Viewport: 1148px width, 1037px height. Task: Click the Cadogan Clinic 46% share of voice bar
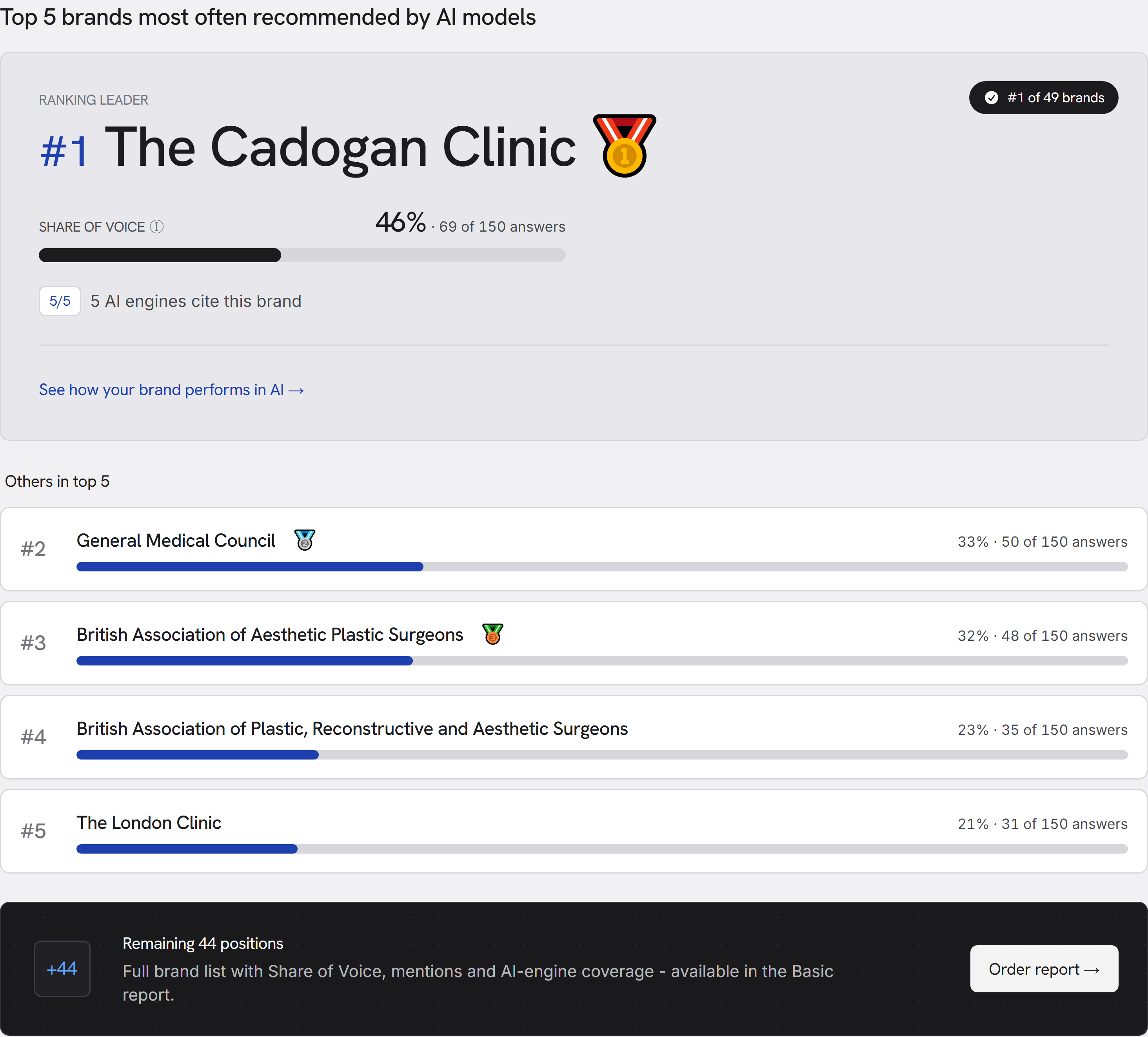pos(302,255)
